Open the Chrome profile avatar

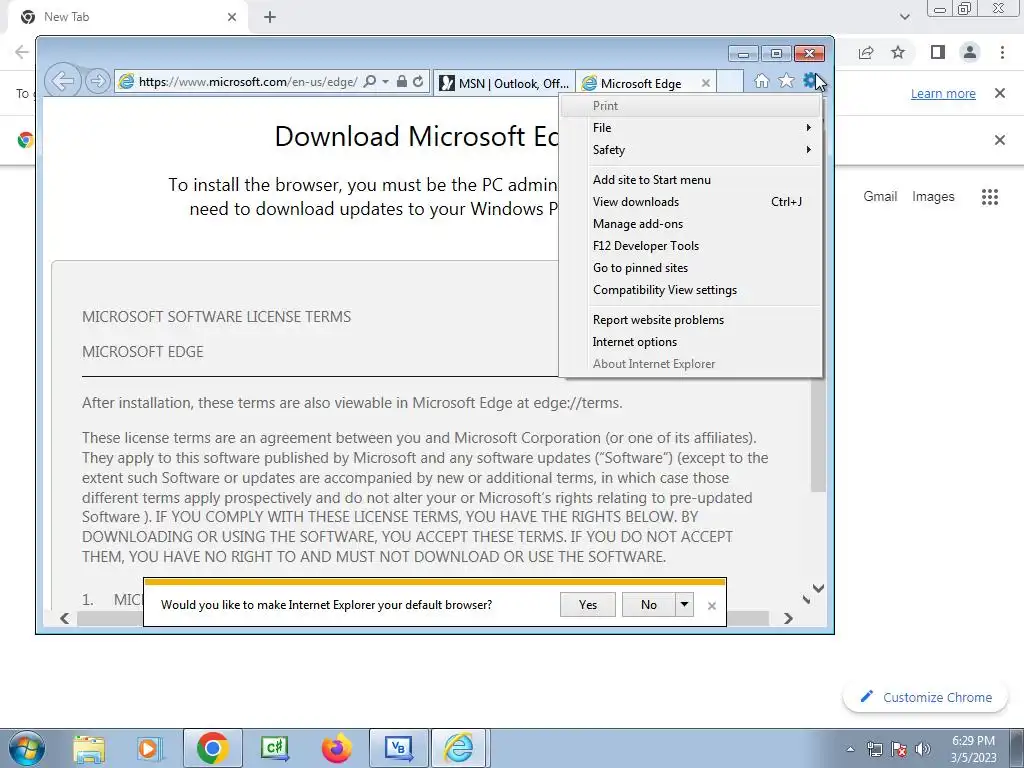coord(970,52)
